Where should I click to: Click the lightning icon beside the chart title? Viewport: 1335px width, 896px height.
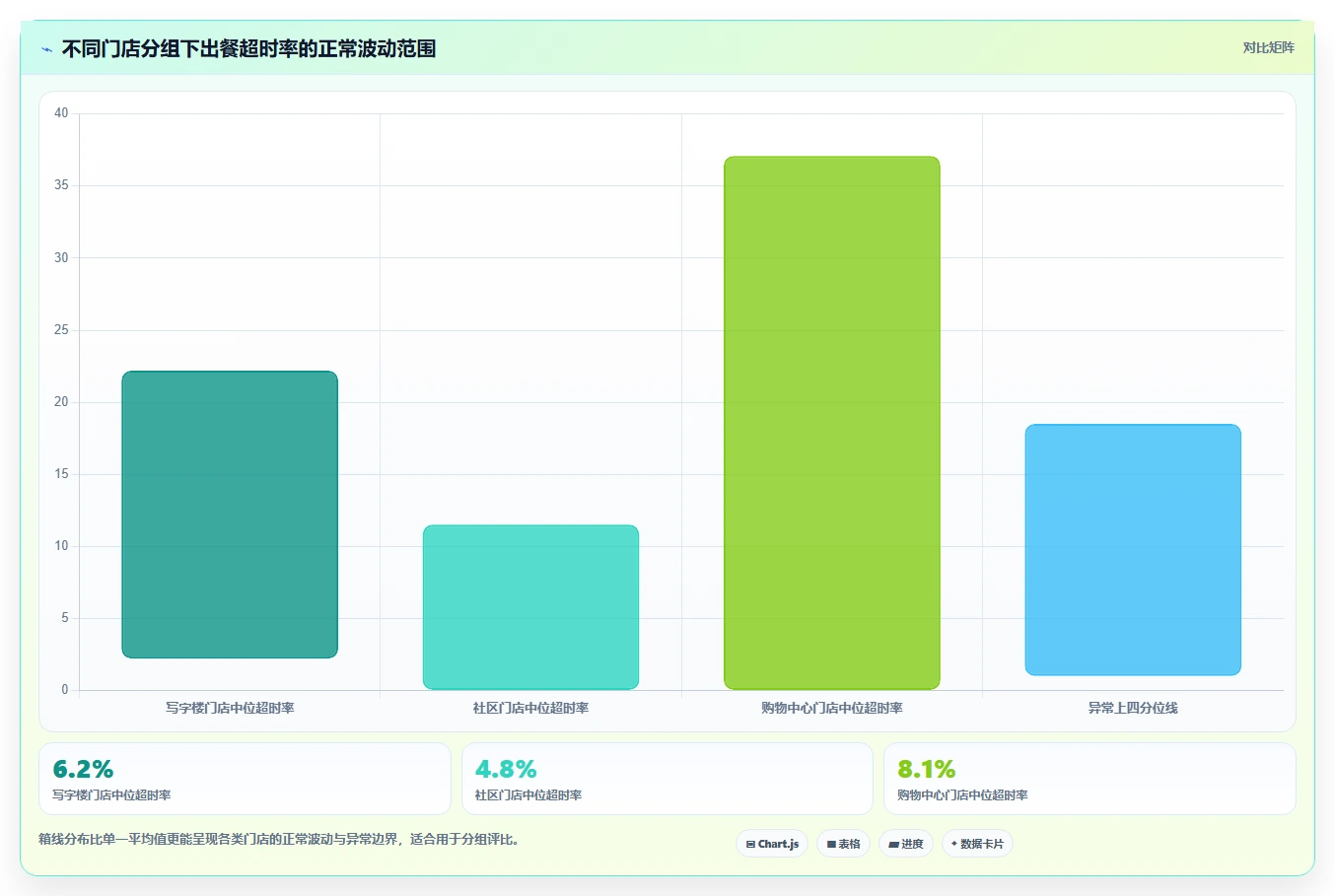pos(46,49)
